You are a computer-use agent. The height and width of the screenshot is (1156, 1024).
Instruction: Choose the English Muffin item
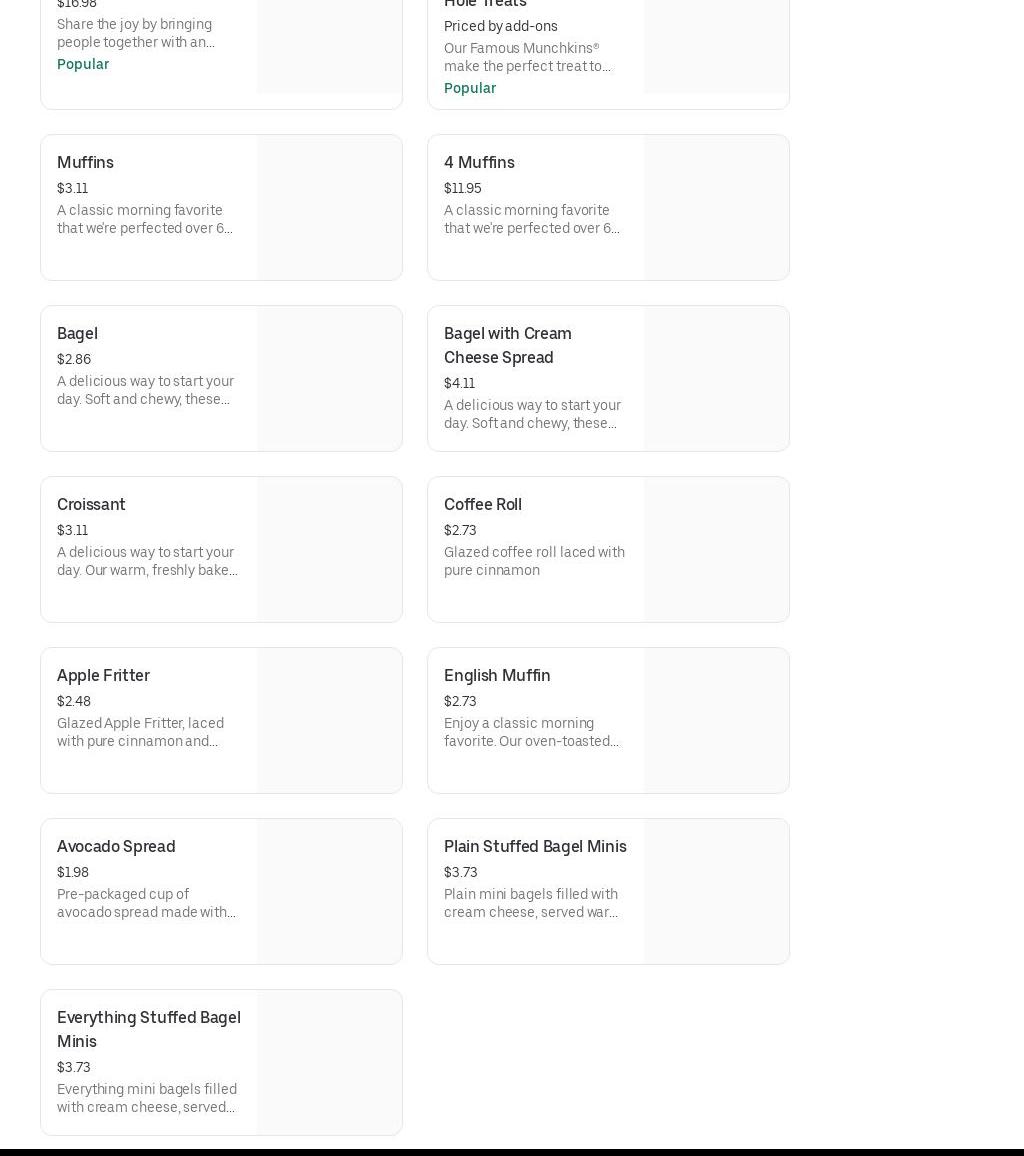click(x=497, y=675)
